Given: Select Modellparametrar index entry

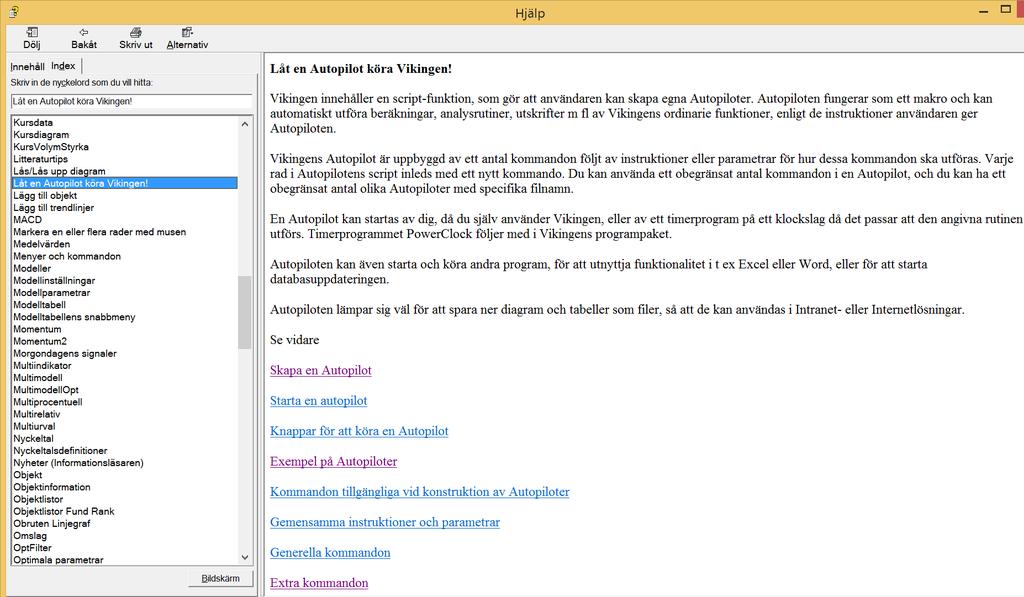Looking at the screenshot, I should pos(52,293).
